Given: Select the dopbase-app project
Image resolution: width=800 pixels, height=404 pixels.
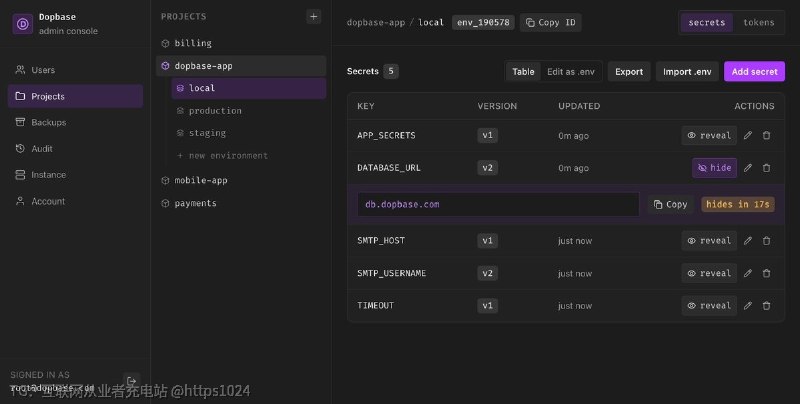Looking at the screenshot, I should [241, 66].
